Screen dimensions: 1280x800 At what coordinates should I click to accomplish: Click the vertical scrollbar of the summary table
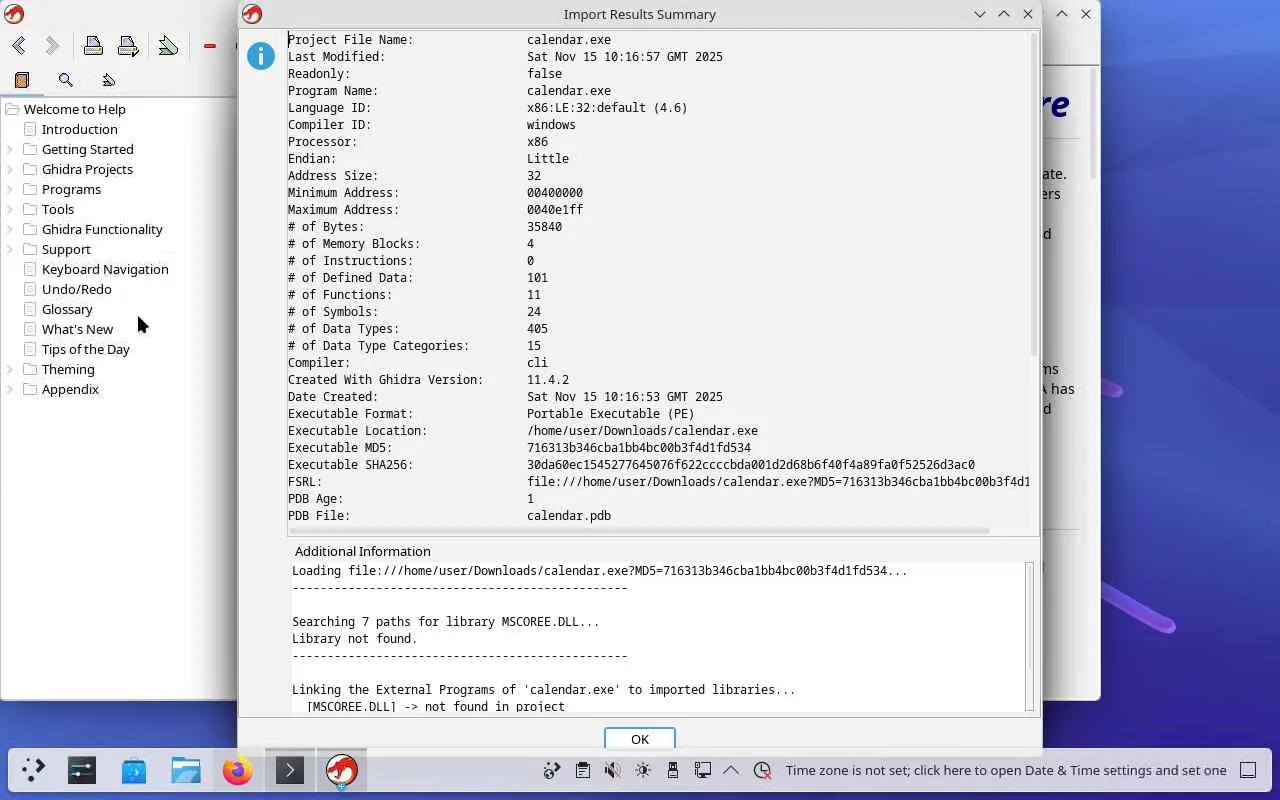point(1033,195)
